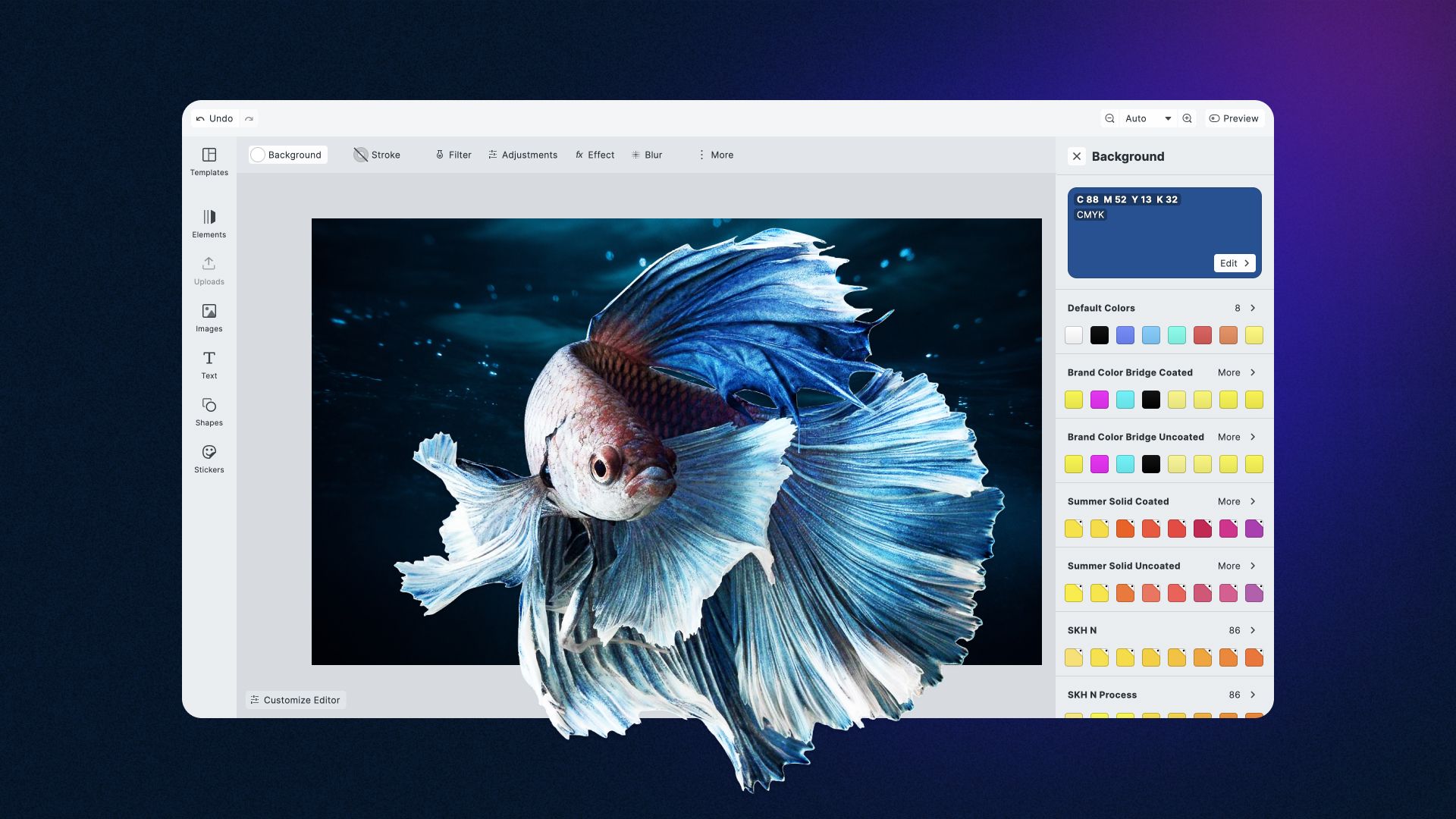Select the betta fish canvas image
This screenshot has height=819, width=1456.
click(x=676, y=441)
